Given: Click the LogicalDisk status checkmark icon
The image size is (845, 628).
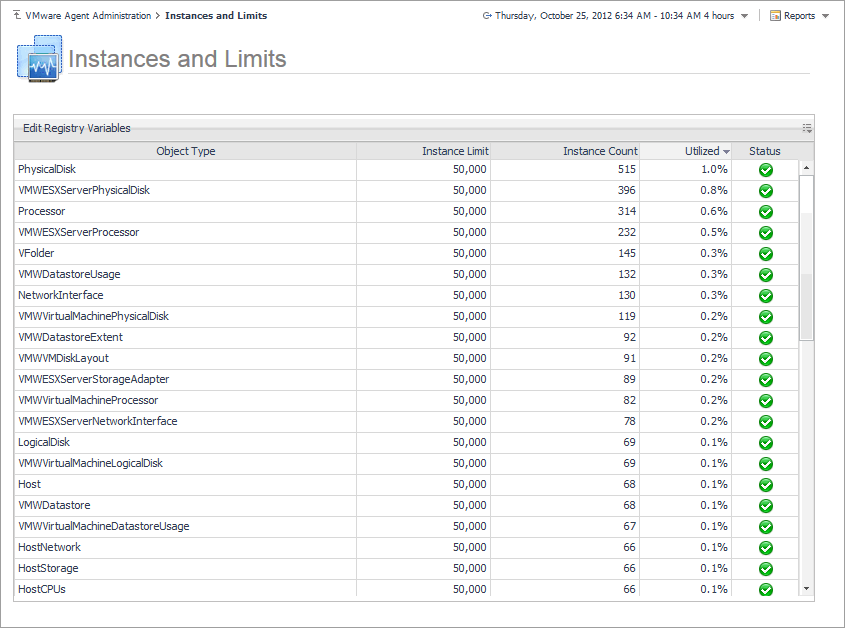Looking at the screenshot, I should click(766, 443).
